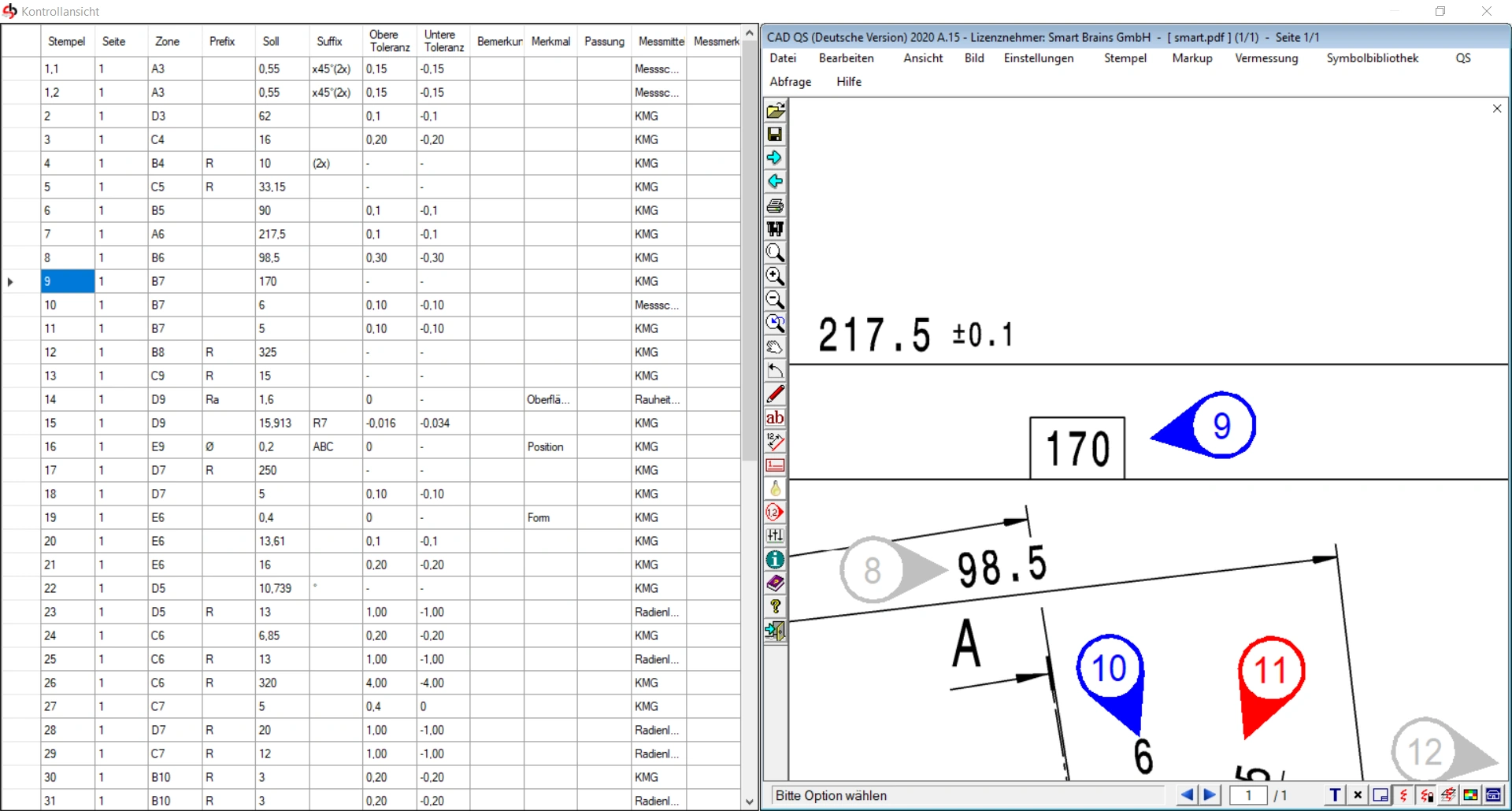Restore previous zoom with the magnifier arrow icon
This screenshot has height=811, width=1512.
click(775, 324)
